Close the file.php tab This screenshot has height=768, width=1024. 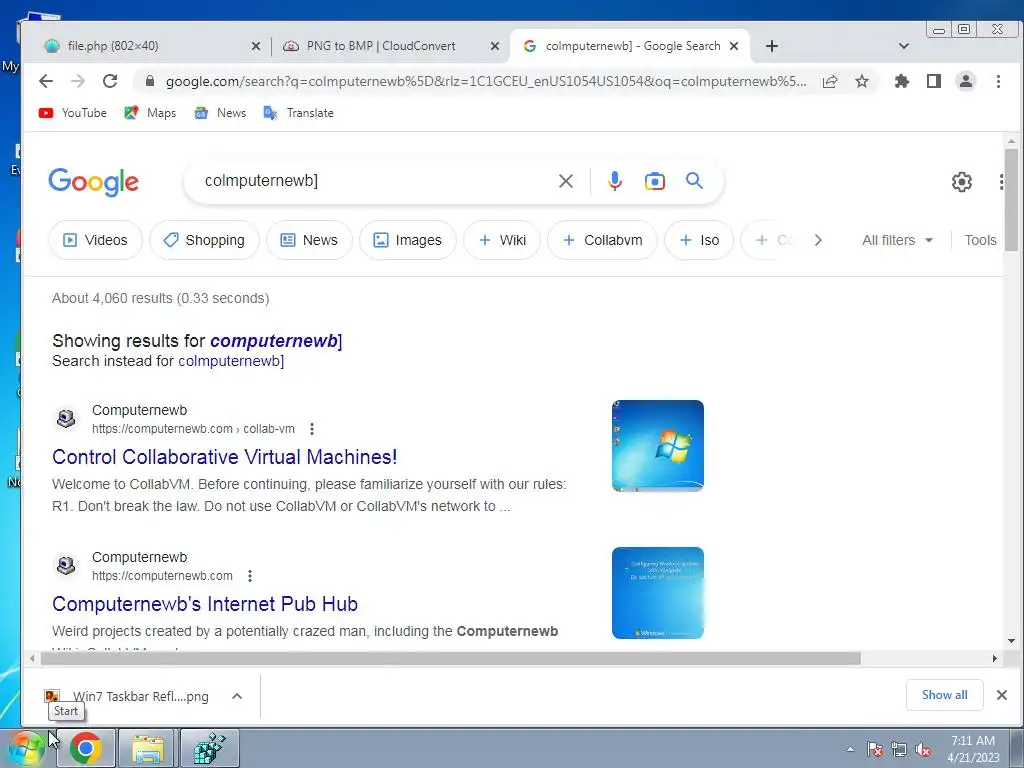[256, 46]
